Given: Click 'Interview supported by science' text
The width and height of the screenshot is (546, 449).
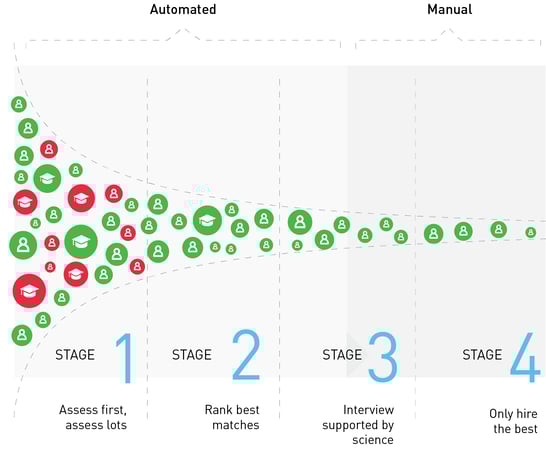Looking at the screenshot, I should click(358, 425).
